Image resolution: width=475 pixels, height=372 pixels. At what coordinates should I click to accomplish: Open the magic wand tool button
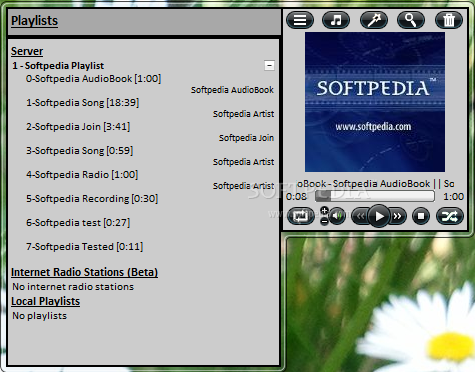click(374, 20)
